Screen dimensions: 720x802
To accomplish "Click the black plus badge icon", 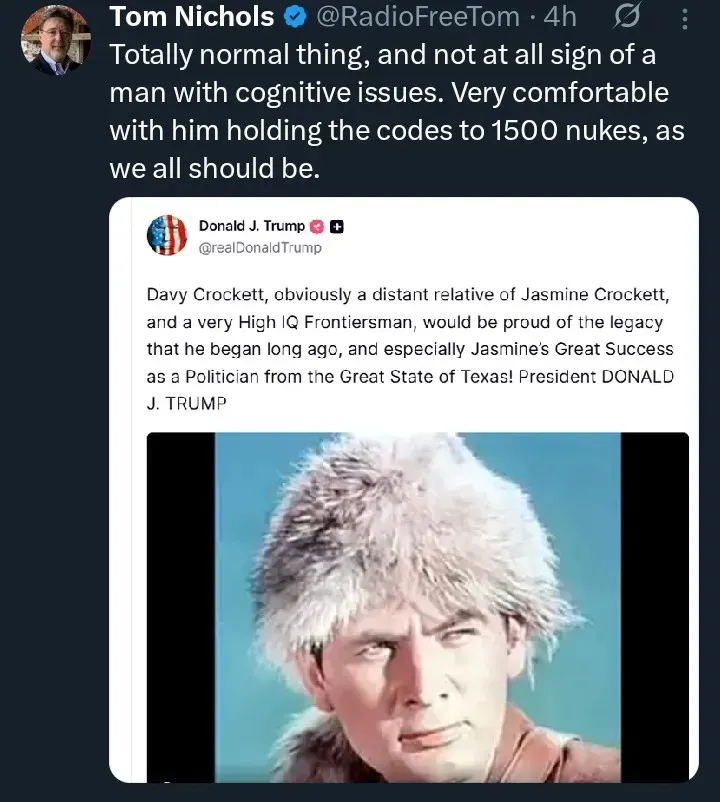I will [x=337, y=227].
